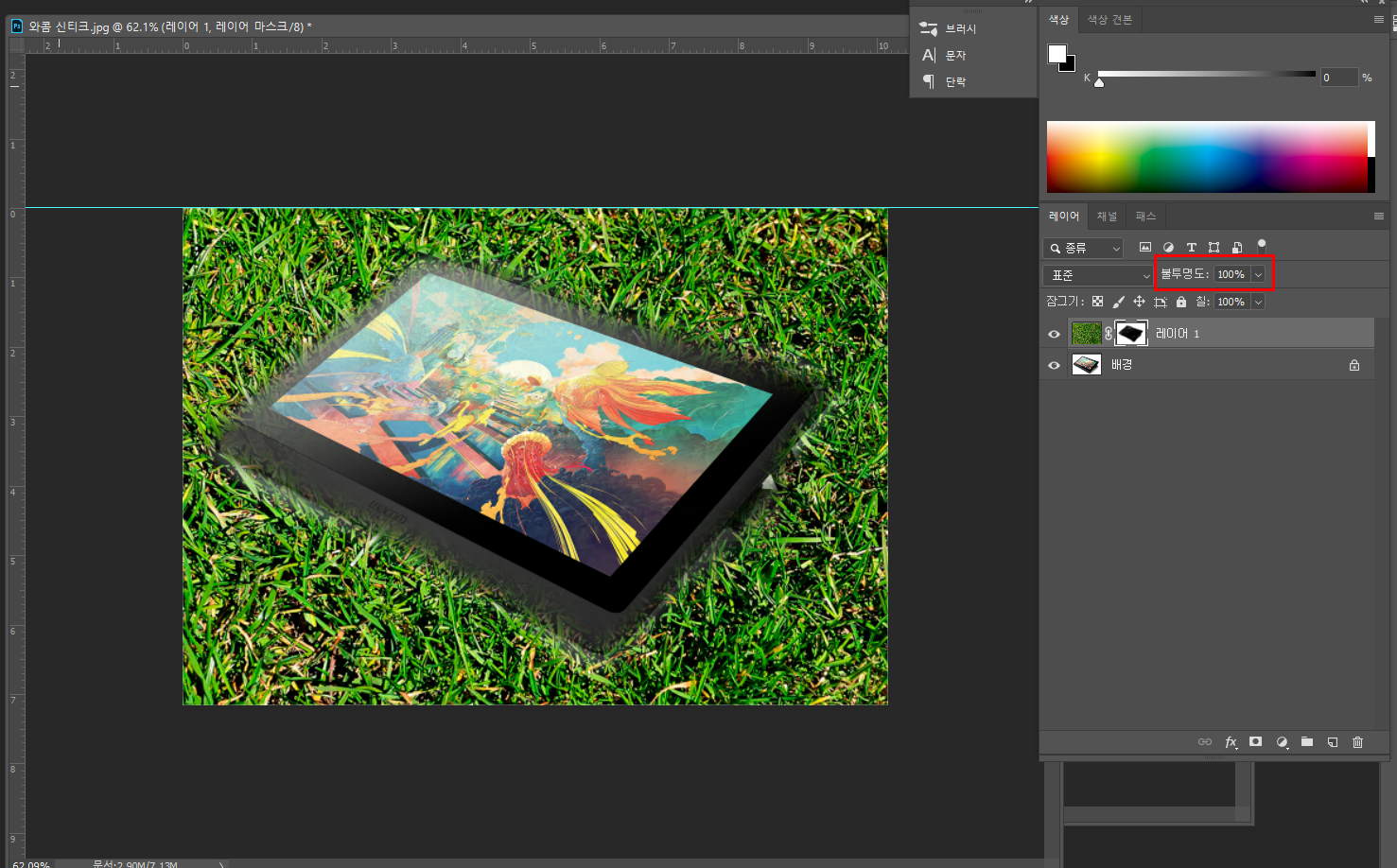Lock image pixels brush icon

point(1118,302)
